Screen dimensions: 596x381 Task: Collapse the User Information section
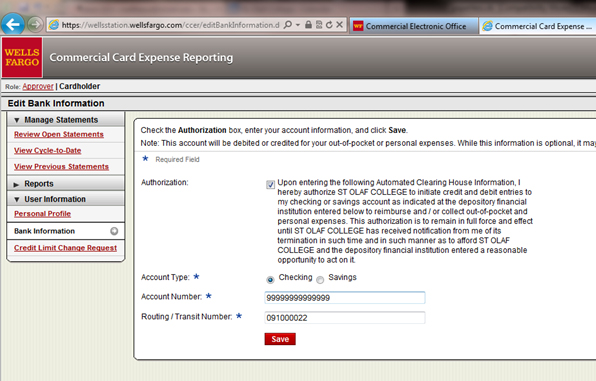65,199
